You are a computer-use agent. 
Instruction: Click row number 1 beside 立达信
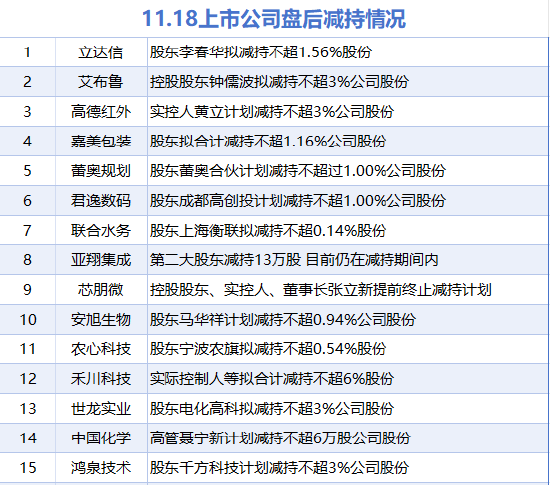pos(27,53)
